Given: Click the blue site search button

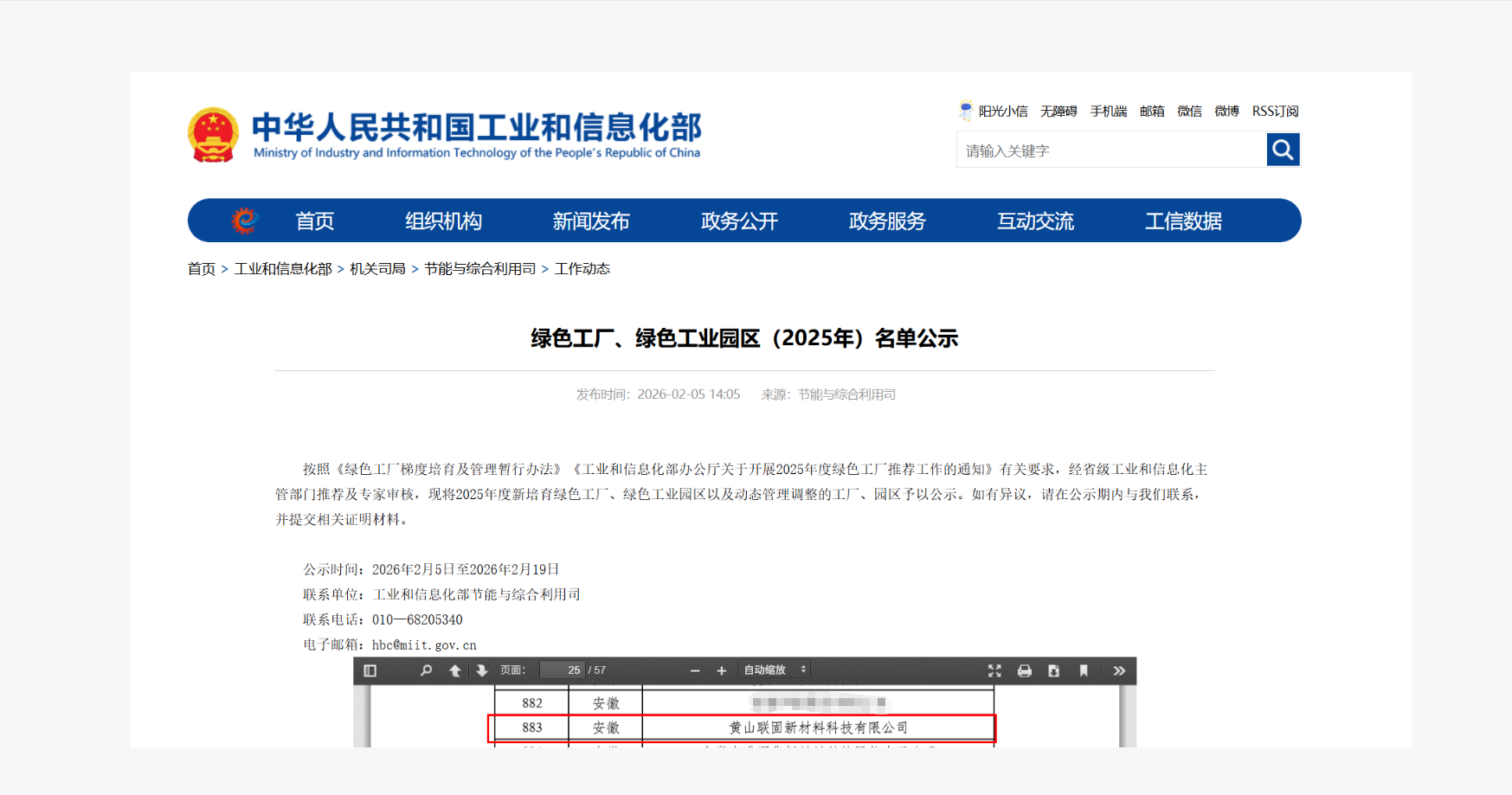Looking at the screenshot, I should tap(1283, 150).
